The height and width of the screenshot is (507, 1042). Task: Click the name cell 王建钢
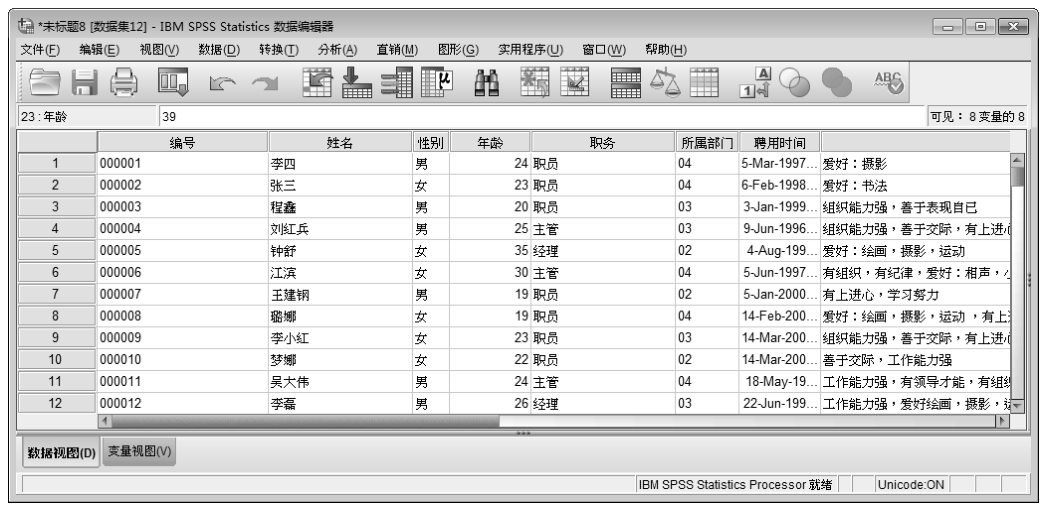coord(340,294)
